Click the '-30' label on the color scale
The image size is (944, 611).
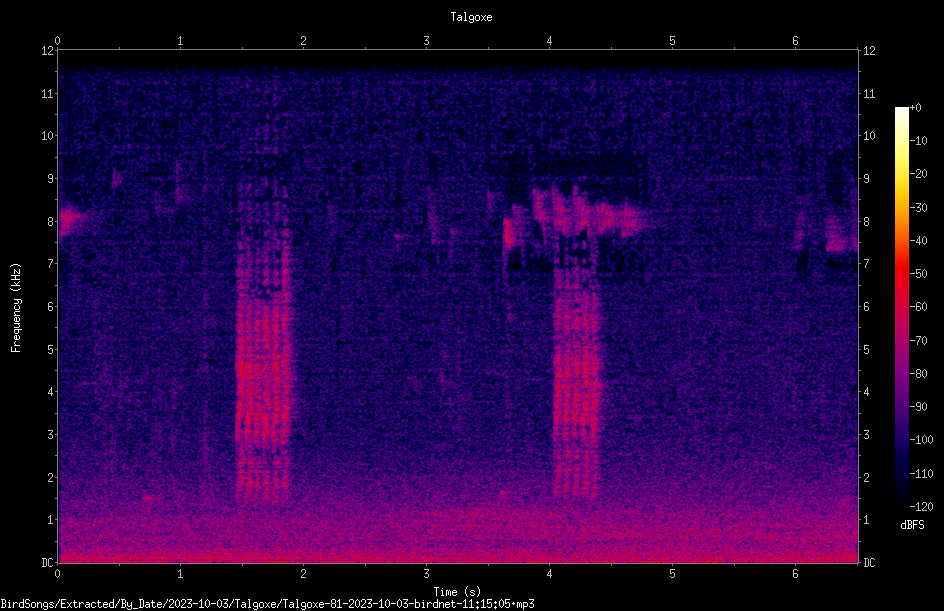point(918,207)
